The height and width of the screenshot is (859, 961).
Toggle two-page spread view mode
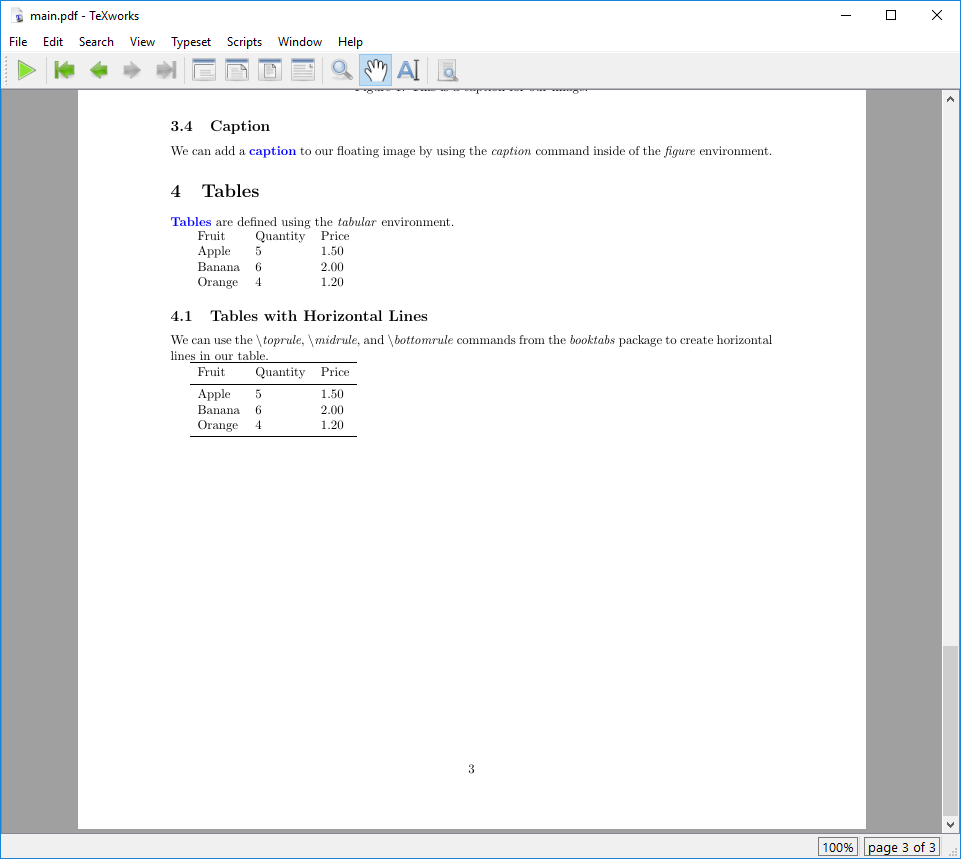(x=269, y=70)
